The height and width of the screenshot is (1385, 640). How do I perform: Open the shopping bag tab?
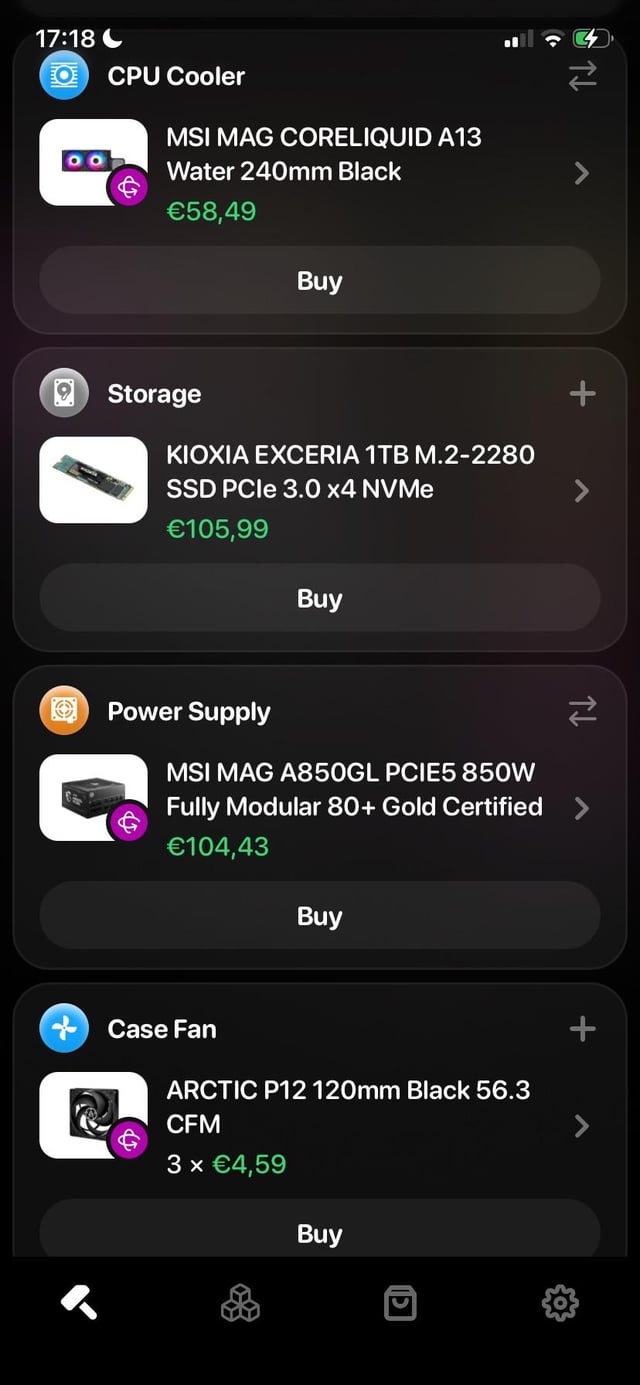pyautogui.click(x=400, y=1302)
